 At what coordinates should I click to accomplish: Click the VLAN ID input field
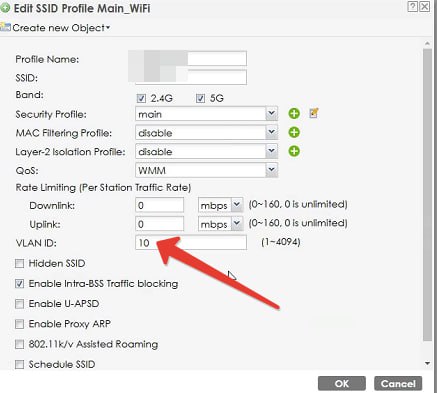click(191, 242)
